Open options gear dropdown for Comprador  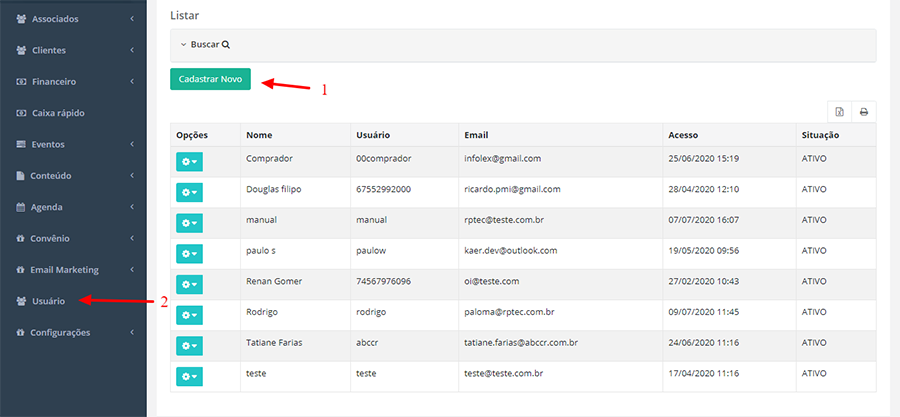pos(189,161)
